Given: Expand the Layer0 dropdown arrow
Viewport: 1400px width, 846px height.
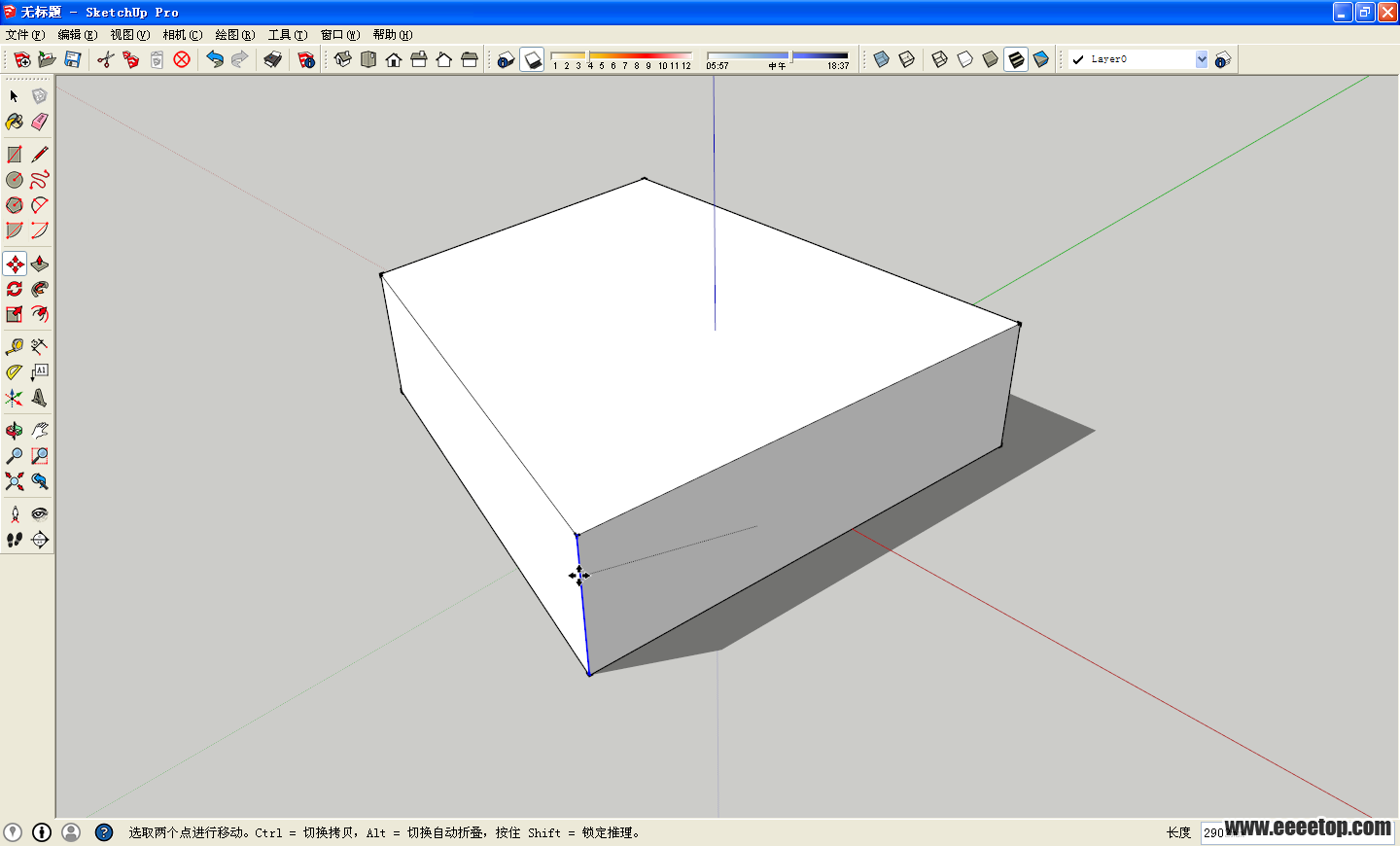Looking at the screenshot, I should 1202,59.
